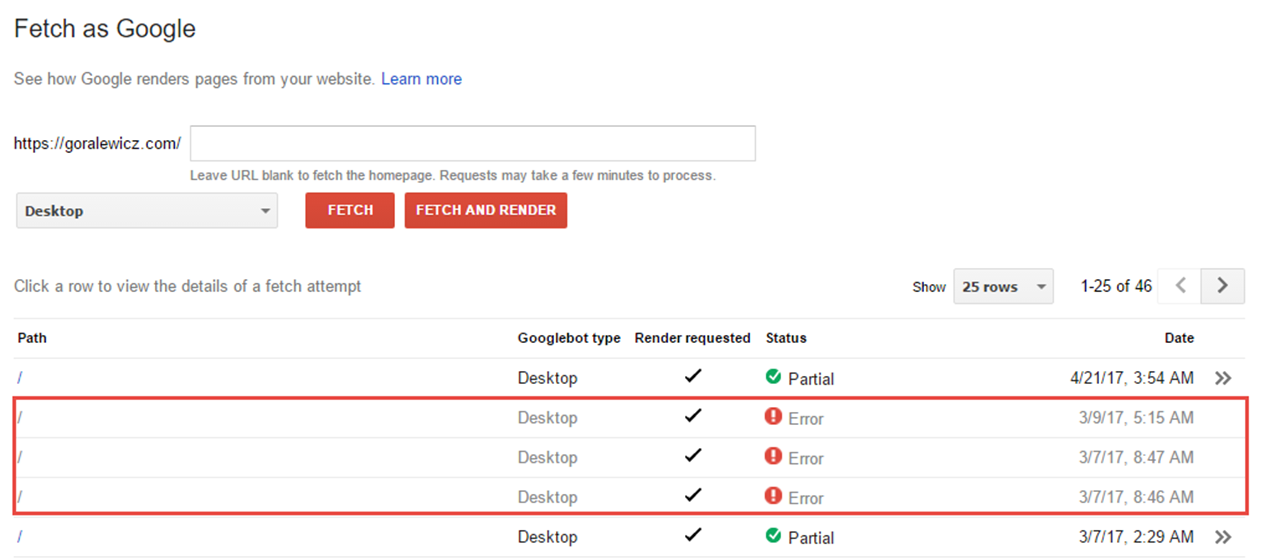Click the URL path input field

pyautogui.click(x=473, y=143)
